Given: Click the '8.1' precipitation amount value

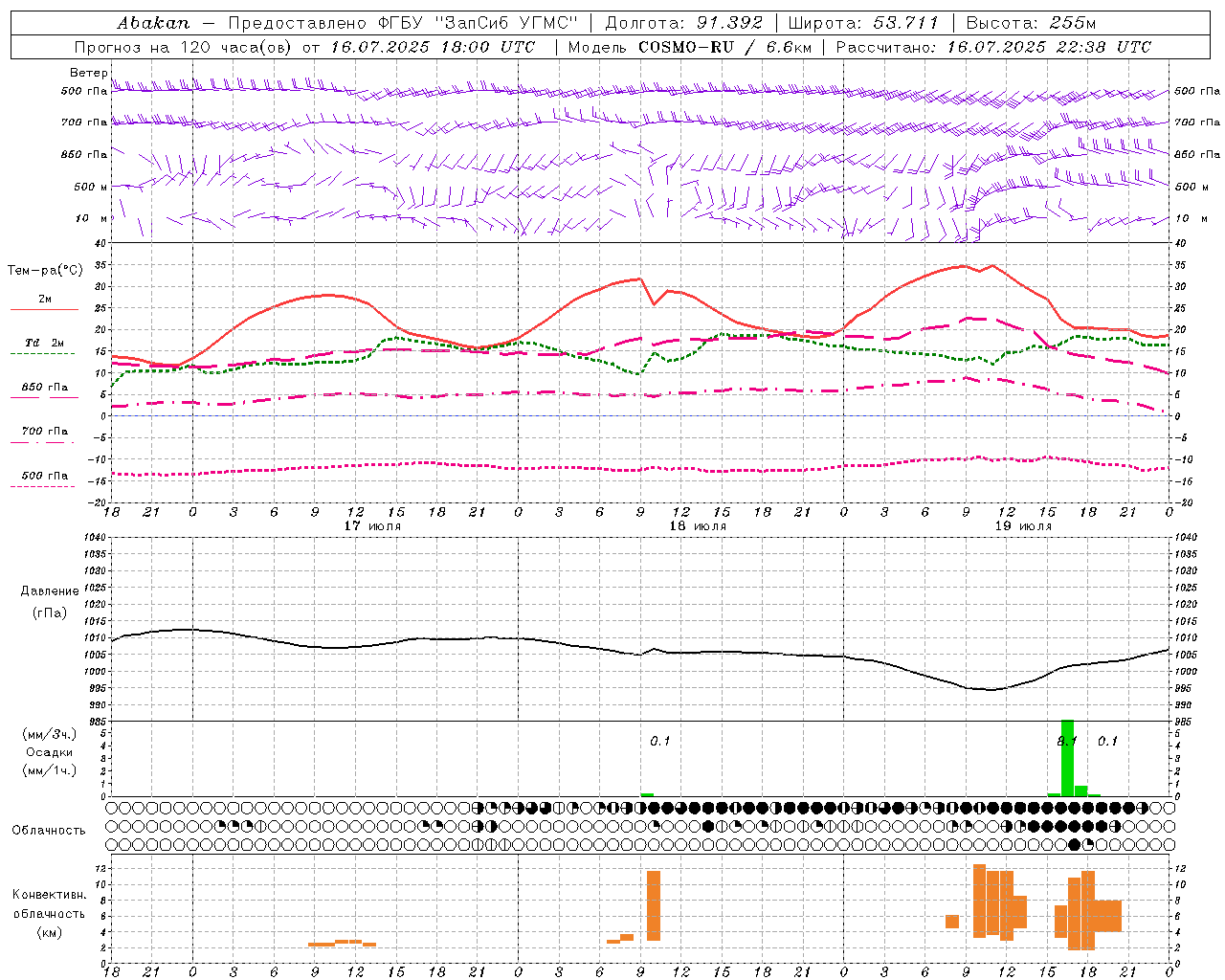Looking at the screenshot, I should pos(1066,742).
